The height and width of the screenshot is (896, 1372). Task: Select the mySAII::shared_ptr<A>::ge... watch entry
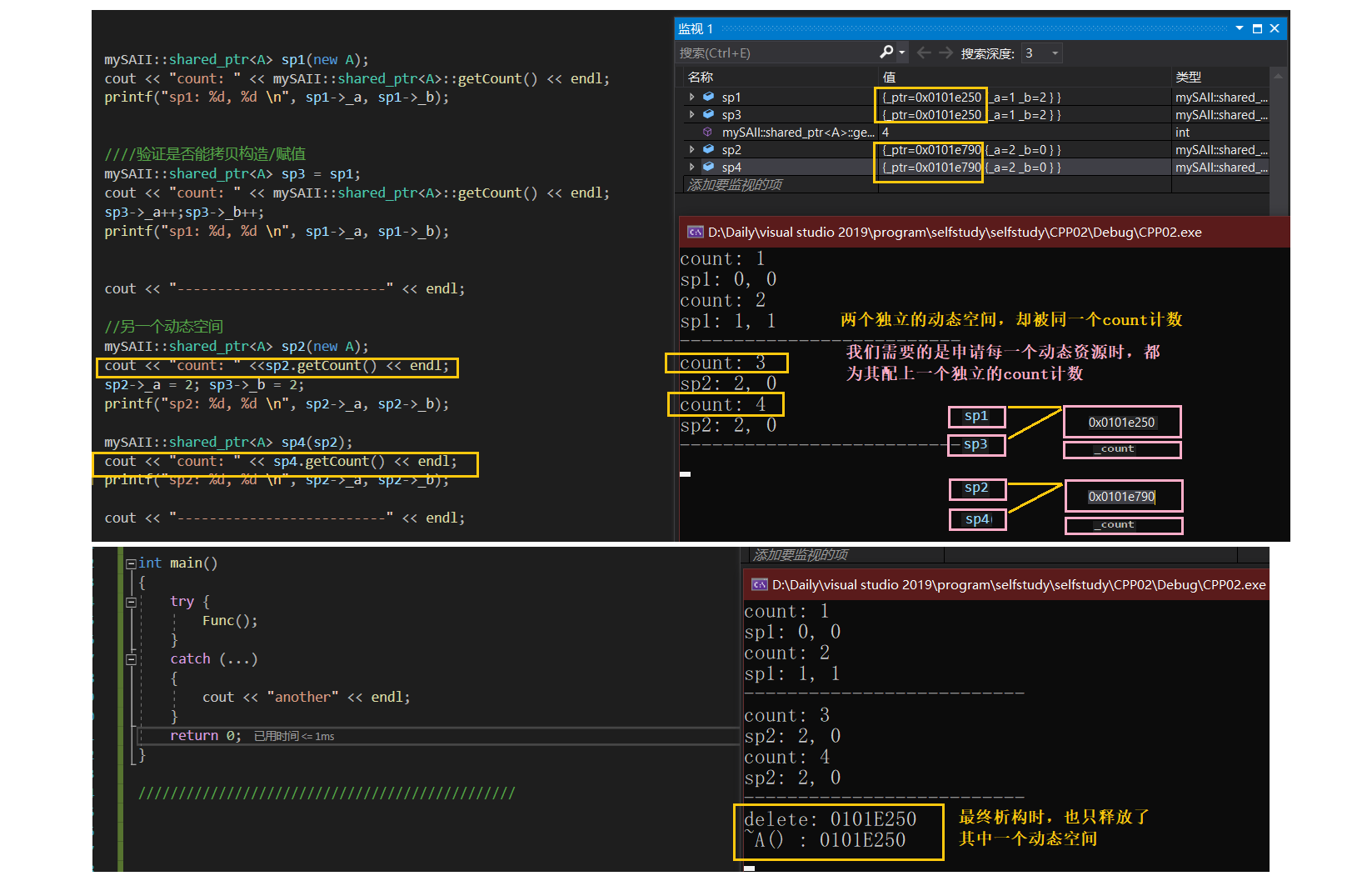coord(798,133)
